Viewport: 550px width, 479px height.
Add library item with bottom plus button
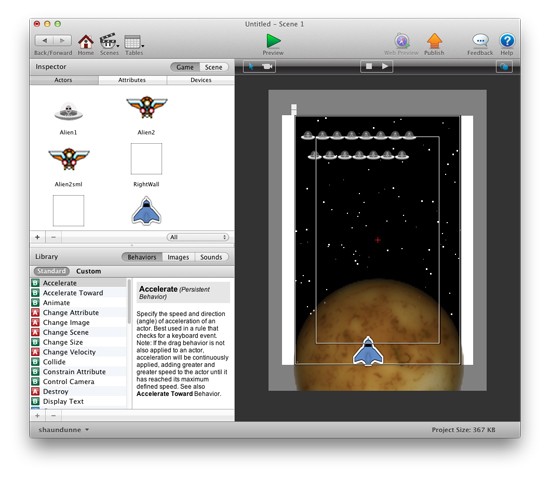click(38, 416)
